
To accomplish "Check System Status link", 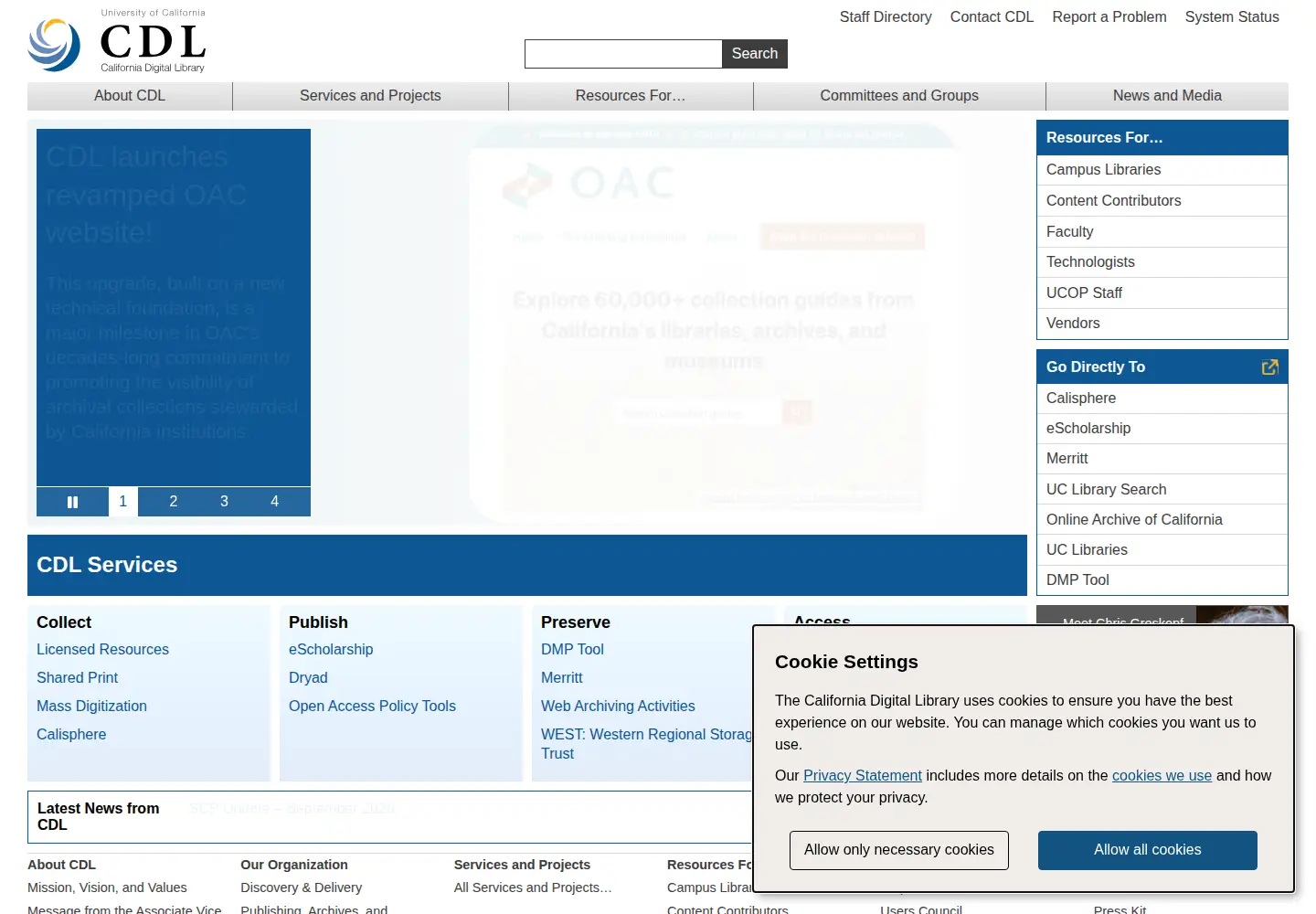I will click(1232, 16).
